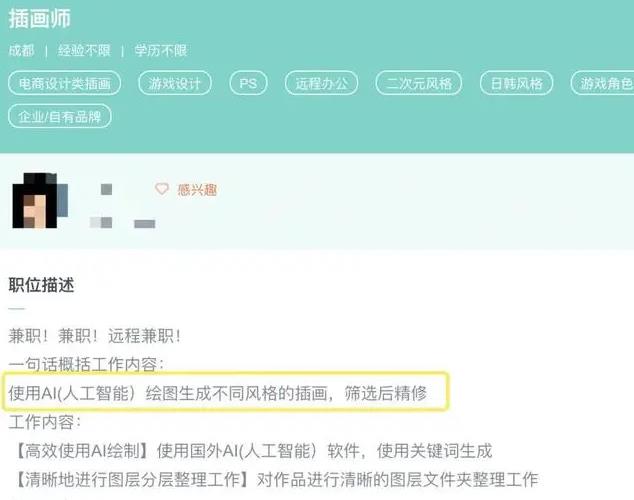Select the 电商设计类插画 tag
The image size is (634, 500).
[x=64, y=83]
